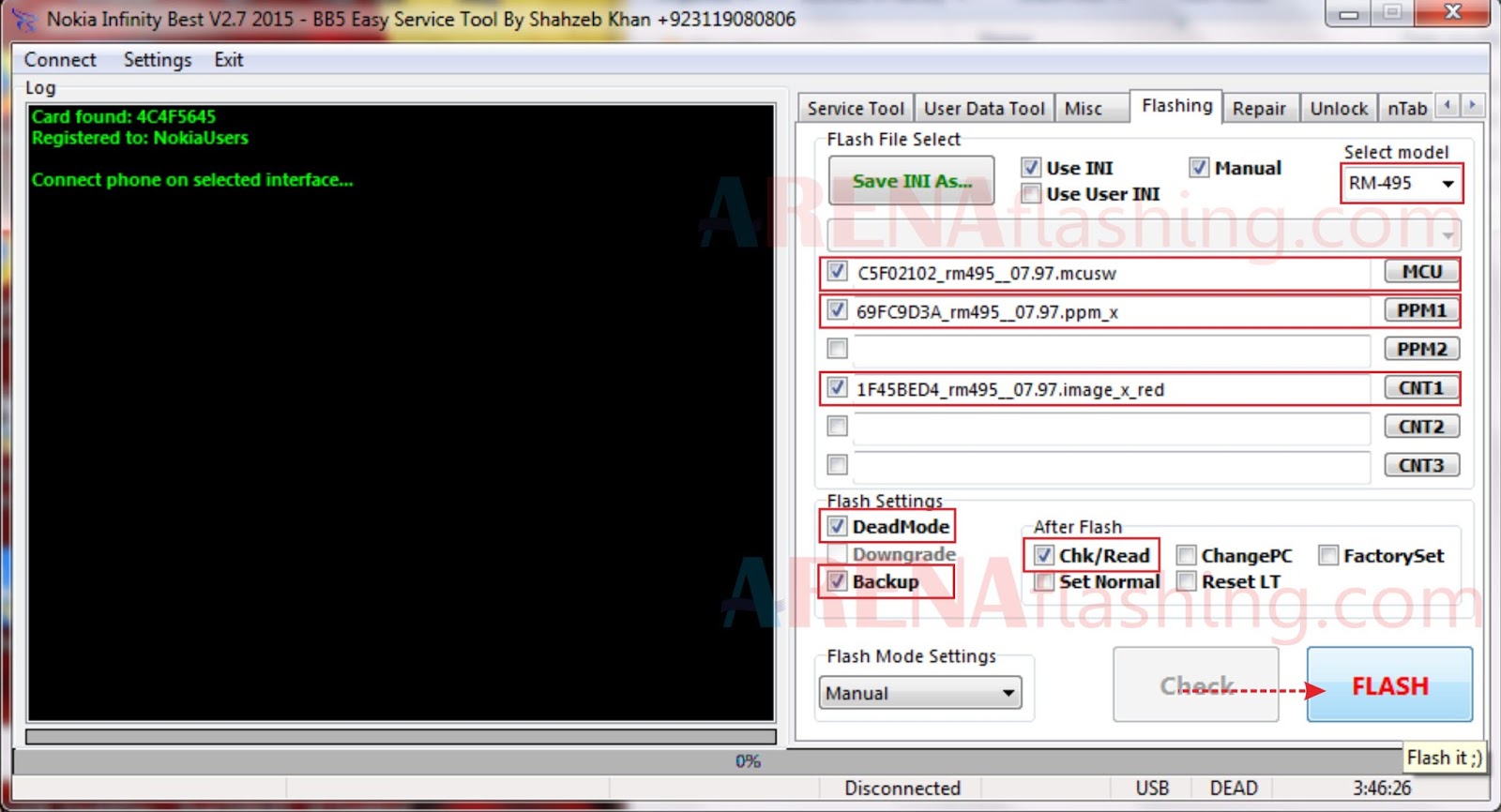Switch to the User Data Tool tab
Screen dimensions: 1501x812
(x=984, y=109)
